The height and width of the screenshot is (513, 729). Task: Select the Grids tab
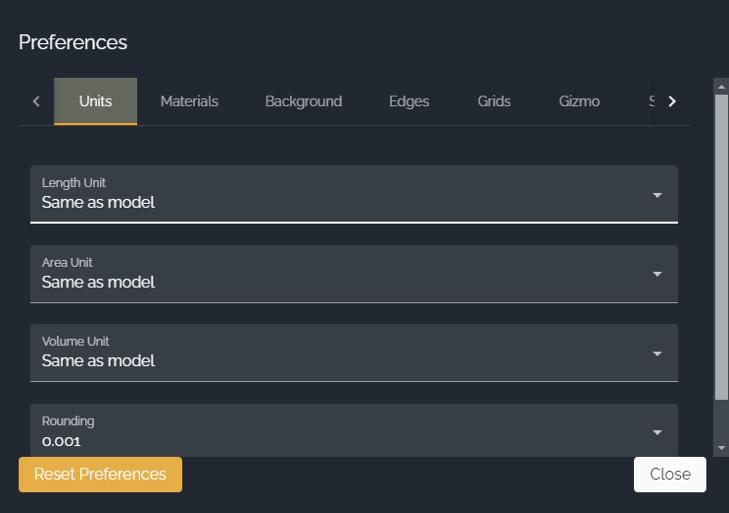[494, 101]
